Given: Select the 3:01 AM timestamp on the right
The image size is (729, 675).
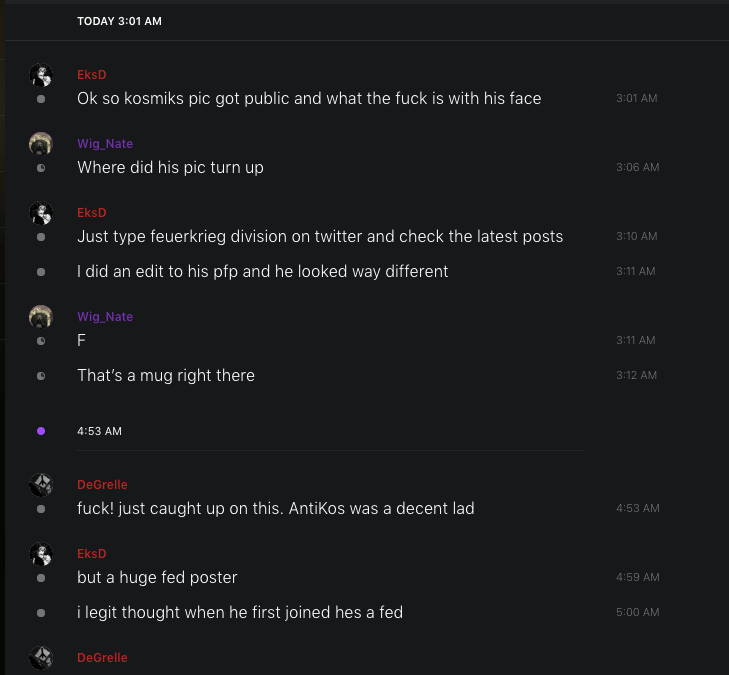Looking at the screenshot, I should [636, 99].
